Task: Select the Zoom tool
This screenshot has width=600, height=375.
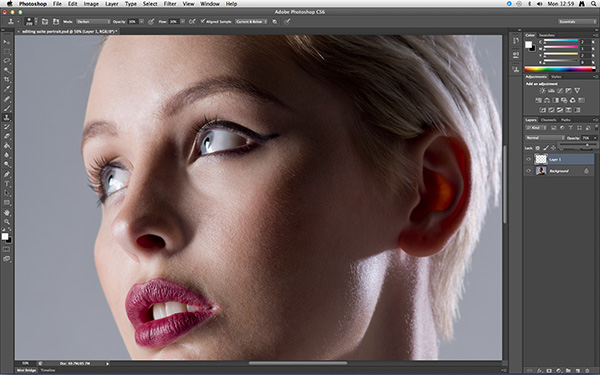Action: [7, 222]
